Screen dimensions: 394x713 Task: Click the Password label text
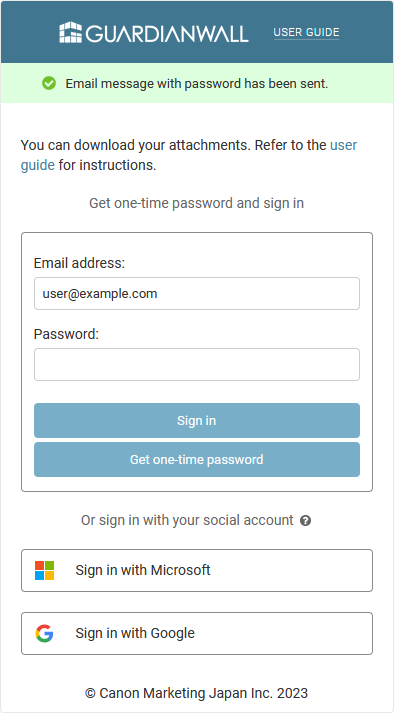[66, 334]
